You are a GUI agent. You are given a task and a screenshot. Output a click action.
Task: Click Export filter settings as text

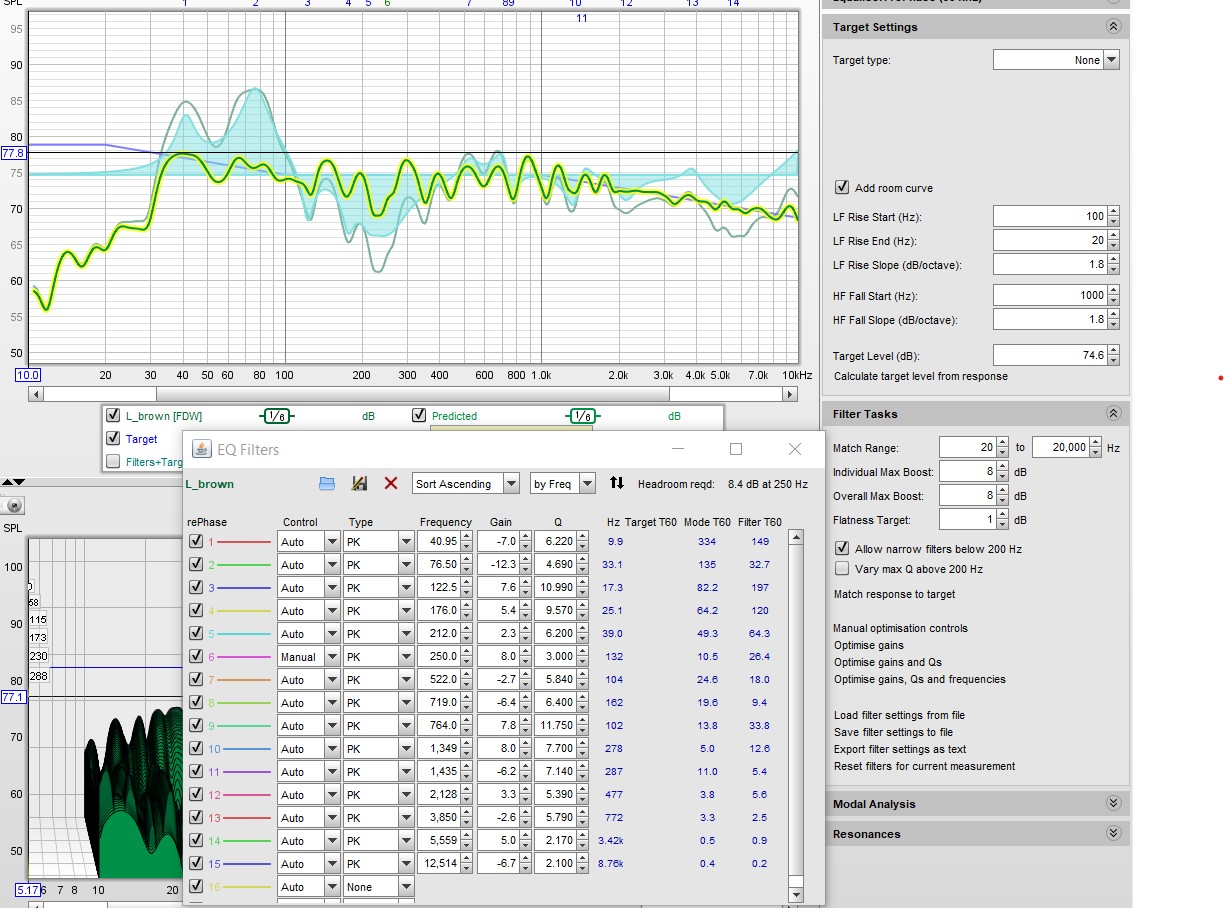point(900,749)
